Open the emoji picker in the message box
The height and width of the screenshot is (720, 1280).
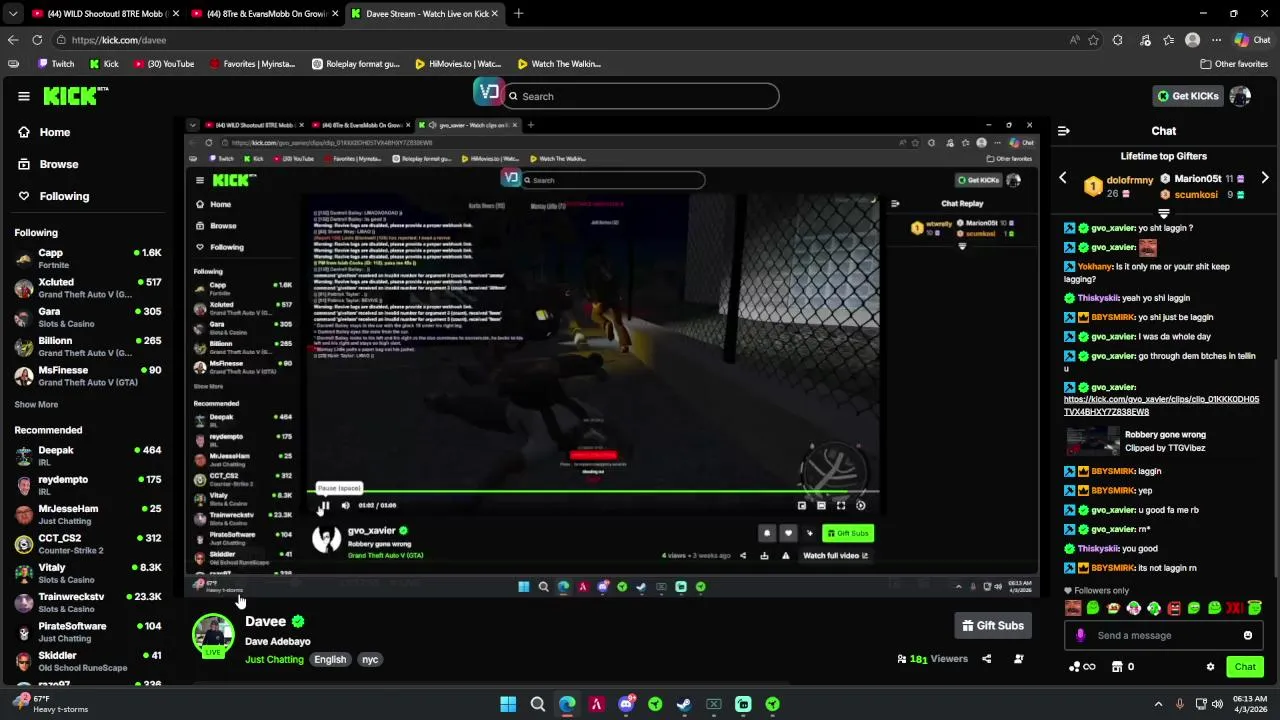click(x=1248, y=635)
